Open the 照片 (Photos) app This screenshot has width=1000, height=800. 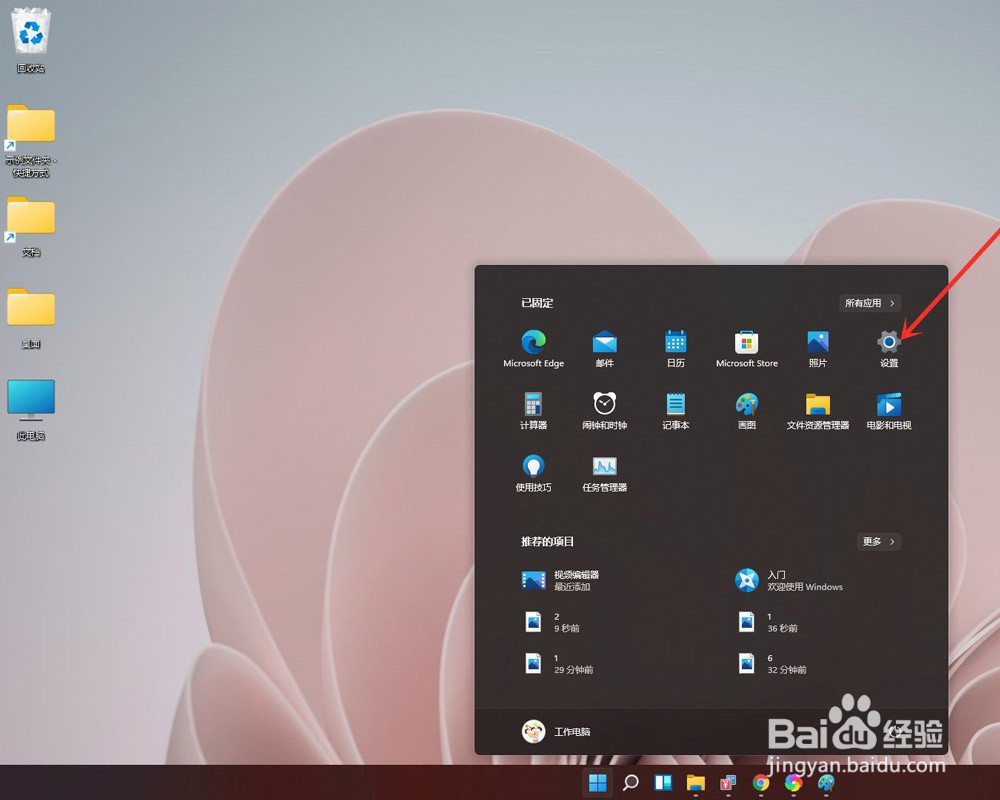818,348
